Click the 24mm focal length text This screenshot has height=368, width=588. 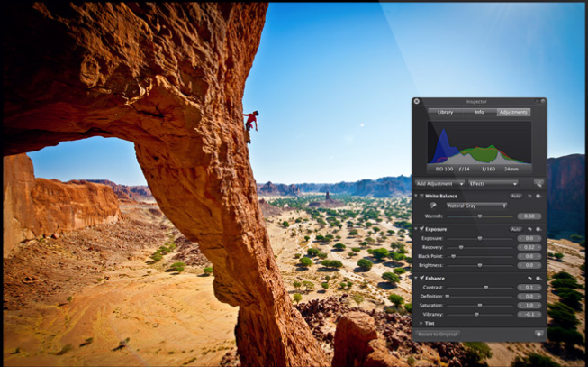(x=512, y=169)
